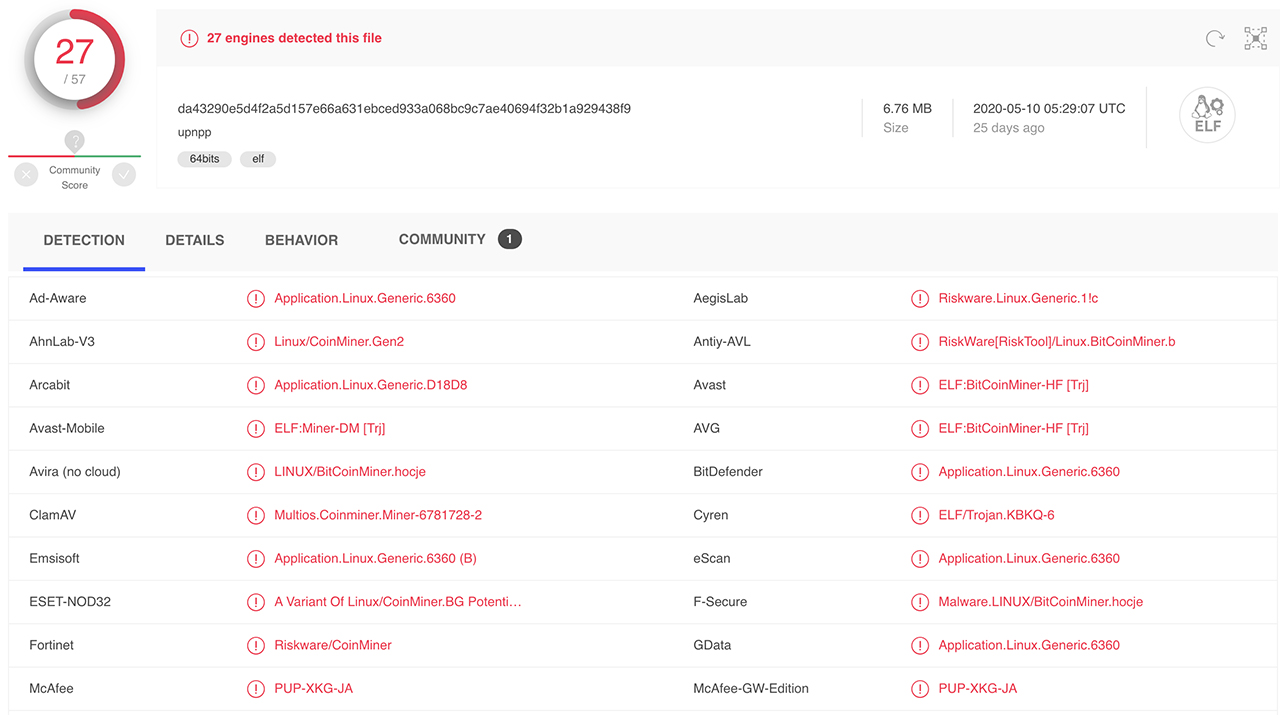Click the ClamAV engine name
This screenshot has height=715, width=1280.
coord(53,515)
